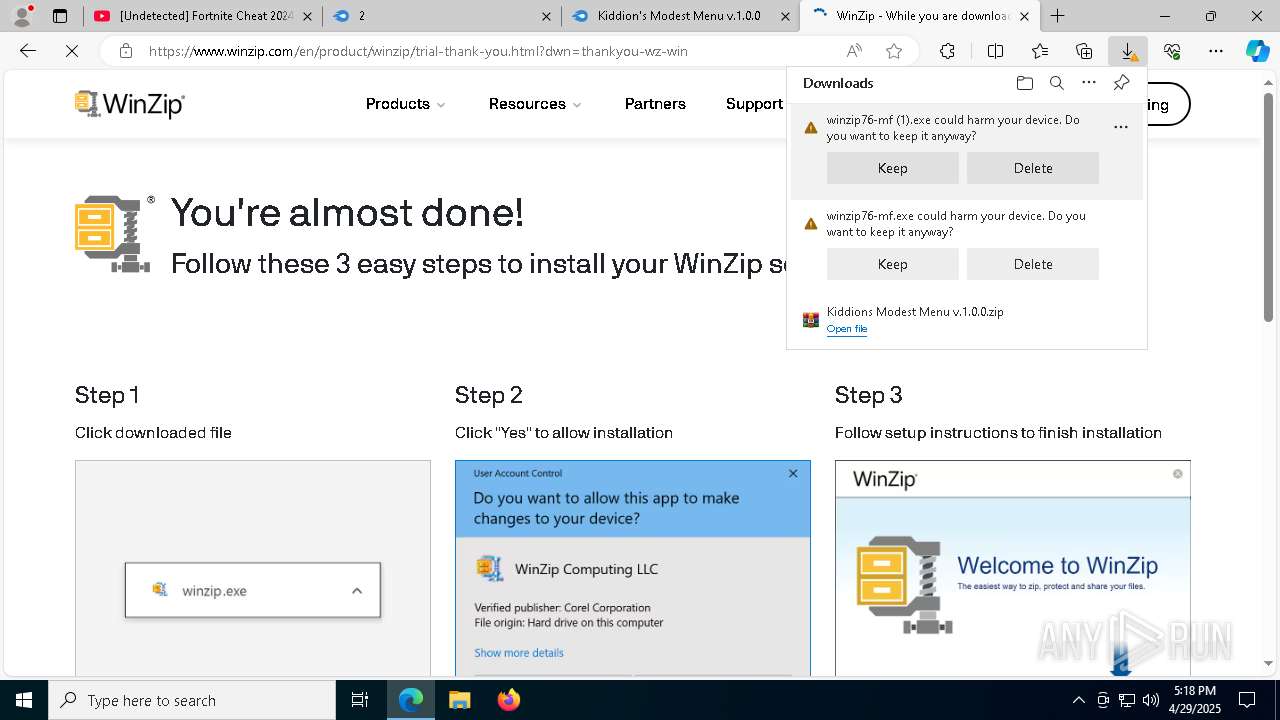Open split screen view icon
The height and width of the screenshot is (720, 1280).
[995, 51]
